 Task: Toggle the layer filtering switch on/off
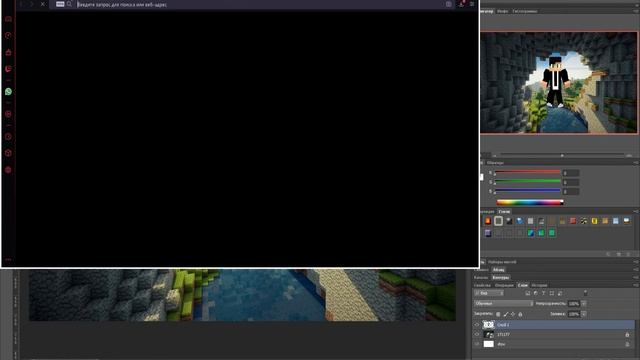tap(586, 293)
